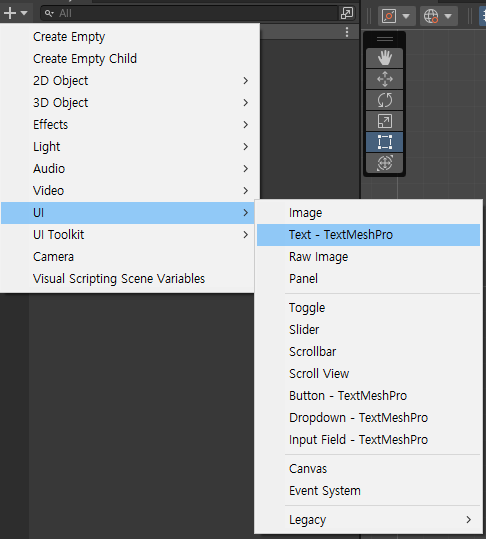Select Text - TextMeshPro
The image size is (486, 539).
368,235
